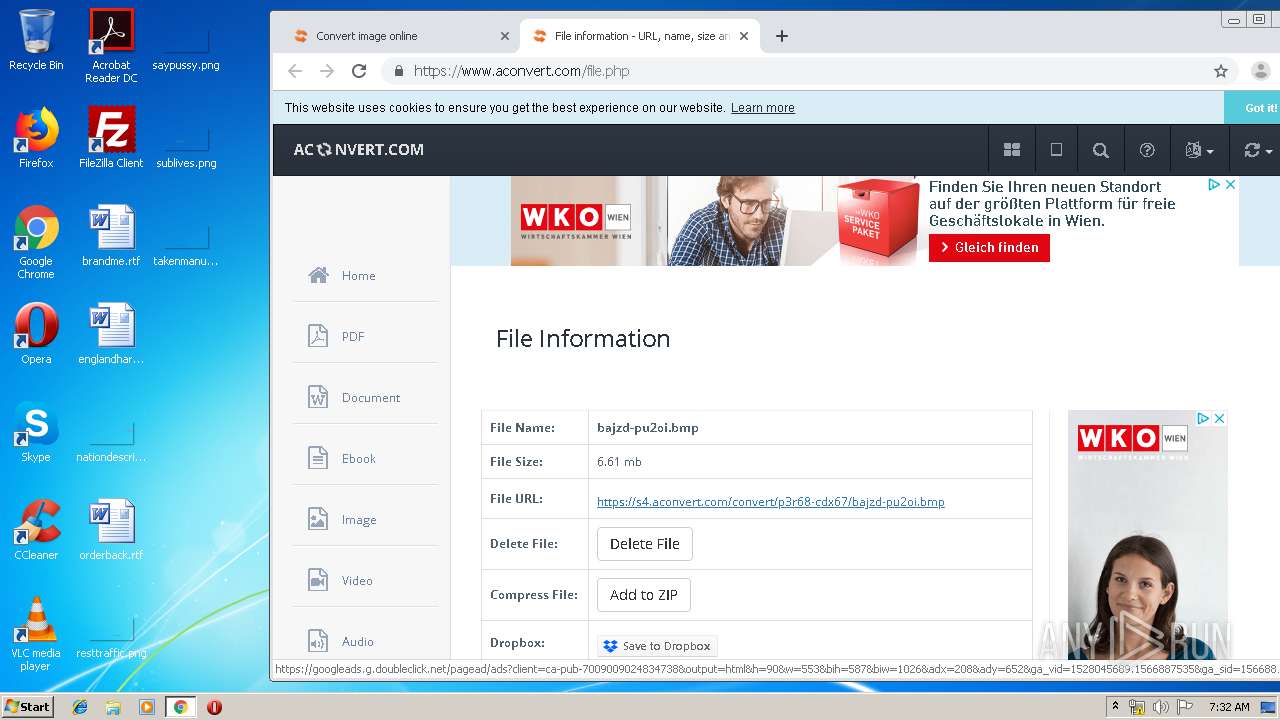Launch Firefox from the desktop

[36, 138]
